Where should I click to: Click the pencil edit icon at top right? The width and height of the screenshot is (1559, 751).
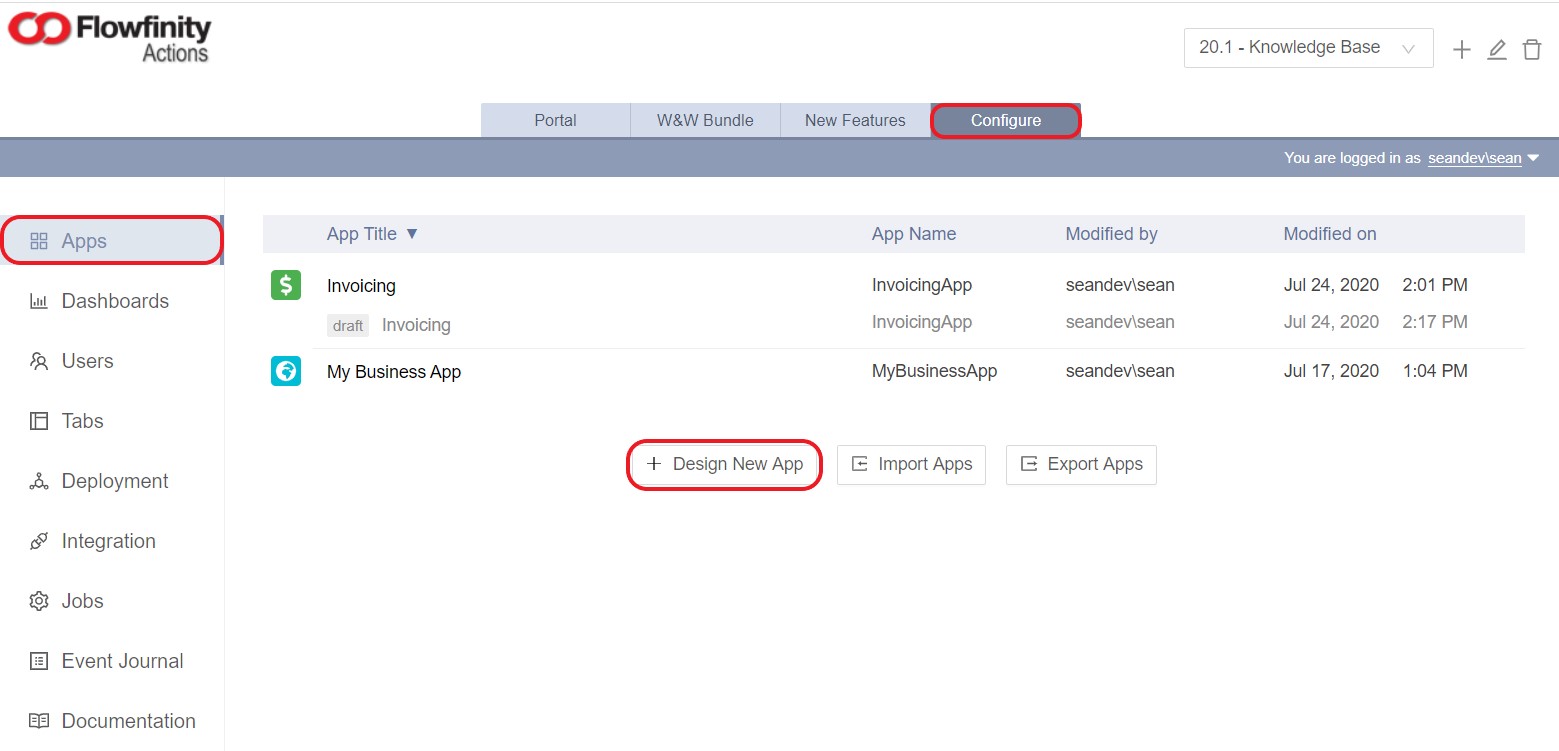click(x=1497, y=49)
